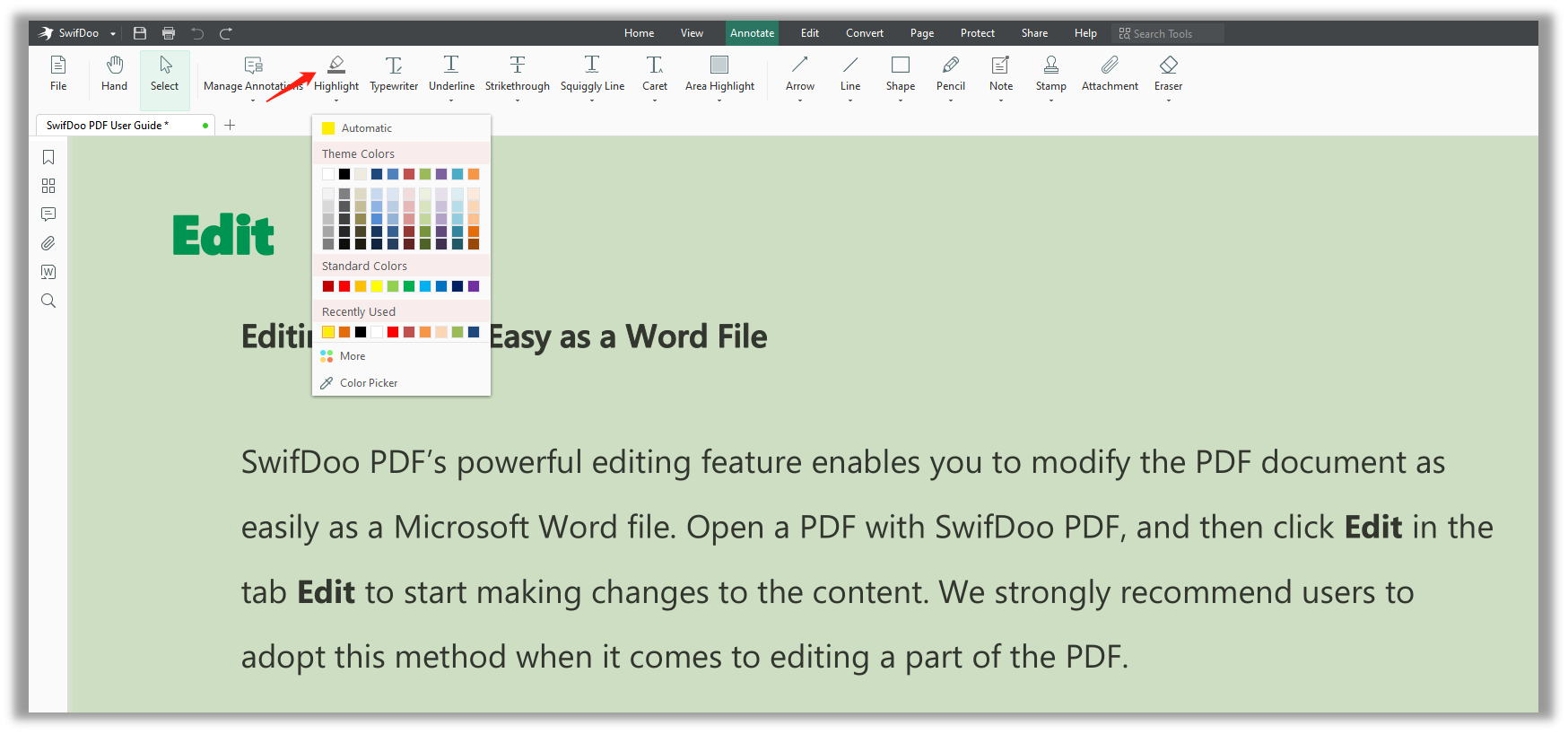Choose the Underline tool
1568x734 pixels.
451,74
